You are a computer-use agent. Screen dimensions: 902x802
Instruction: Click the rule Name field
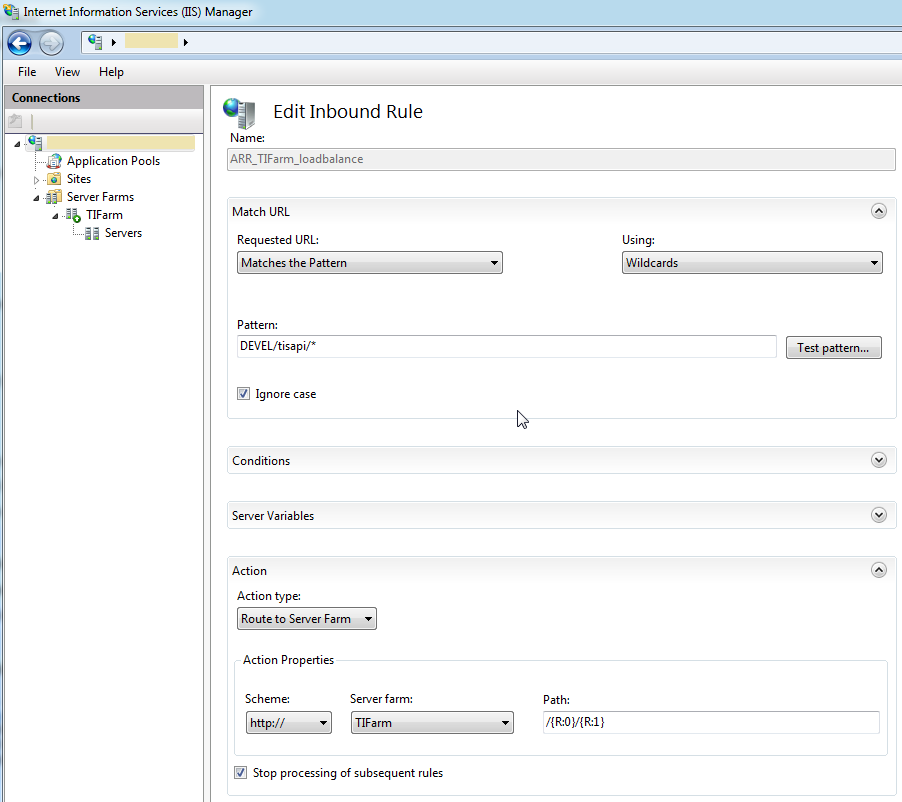point(561,159)
